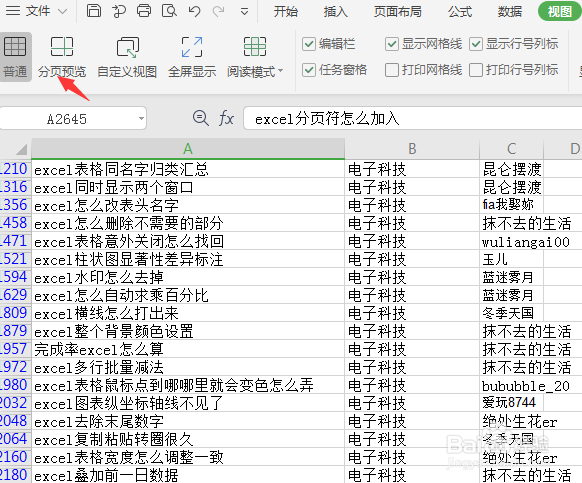Viewport: 582px width, 483px height.
Task: Click cell excel怎么改表头名字
Action: coord(188,205)
